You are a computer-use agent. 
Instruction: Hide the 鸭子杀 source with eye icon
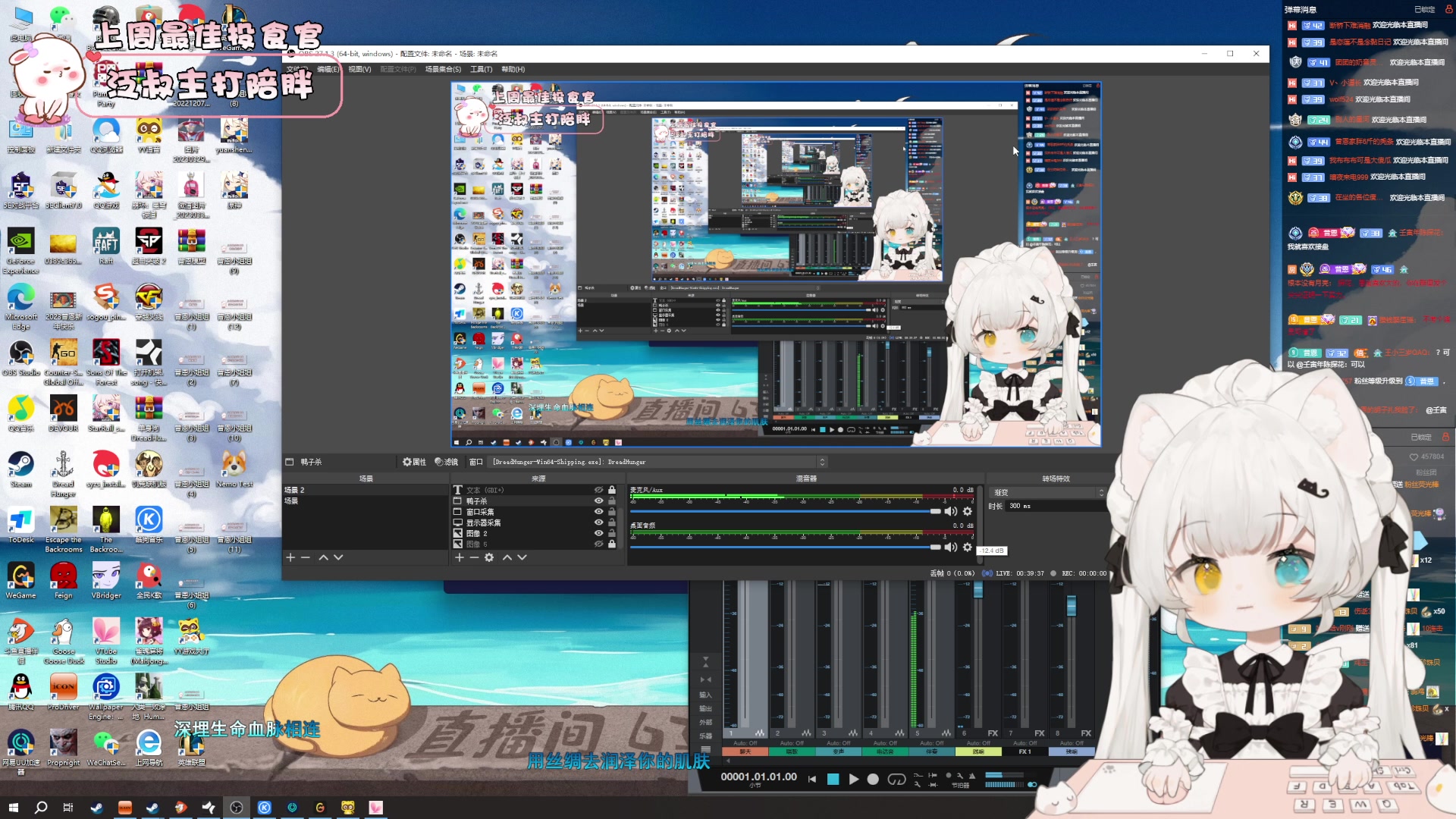point(598,501)
